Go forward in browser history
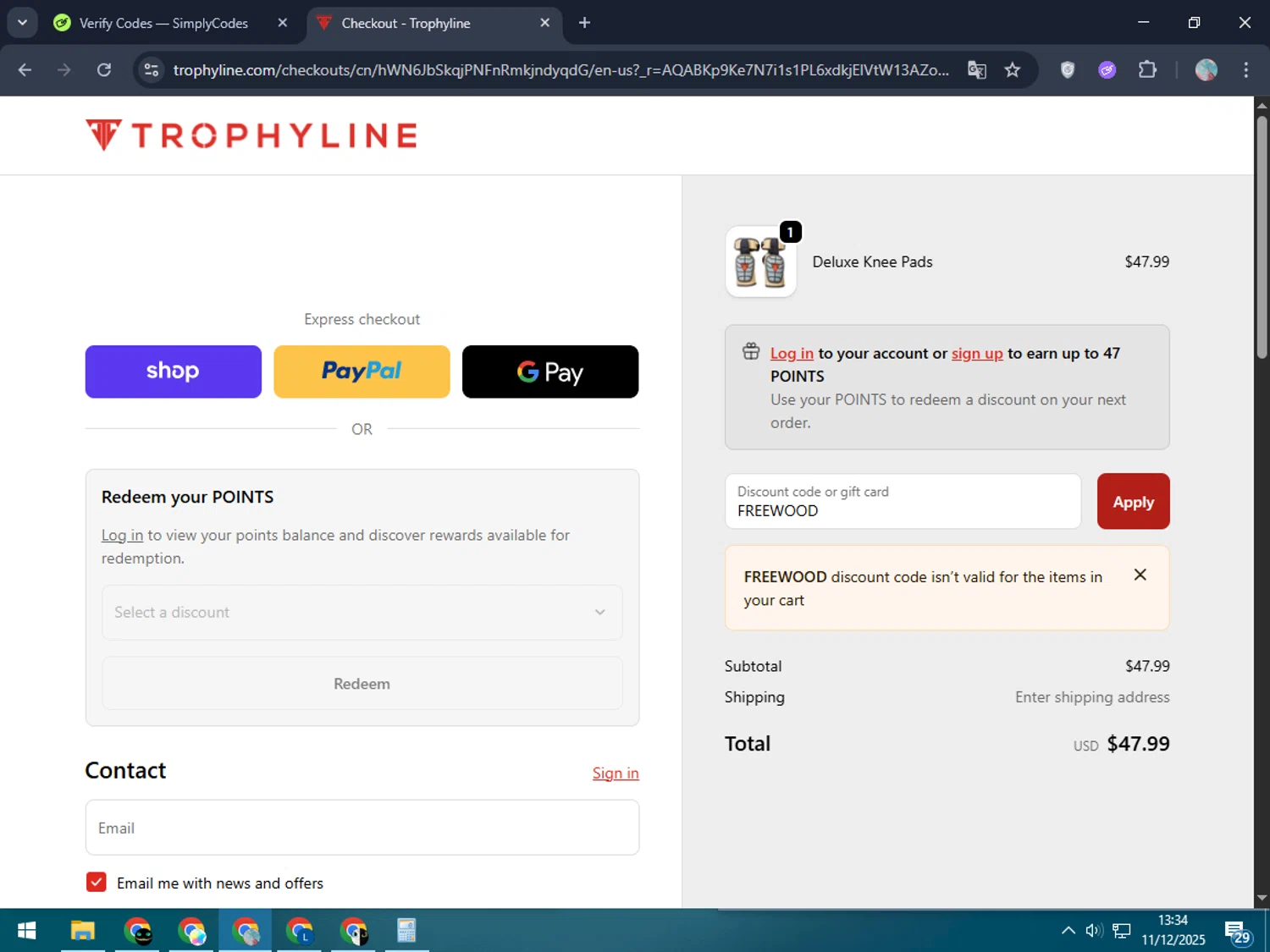Image resolution: width=1270 pixels, height=952 pixels. coord(64,70)
